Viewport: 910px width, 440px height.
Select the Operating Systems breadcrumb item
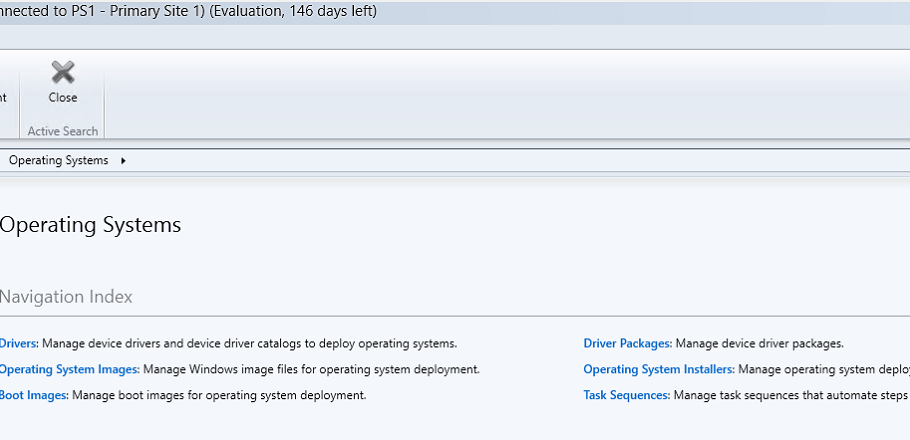coord(58,160)
